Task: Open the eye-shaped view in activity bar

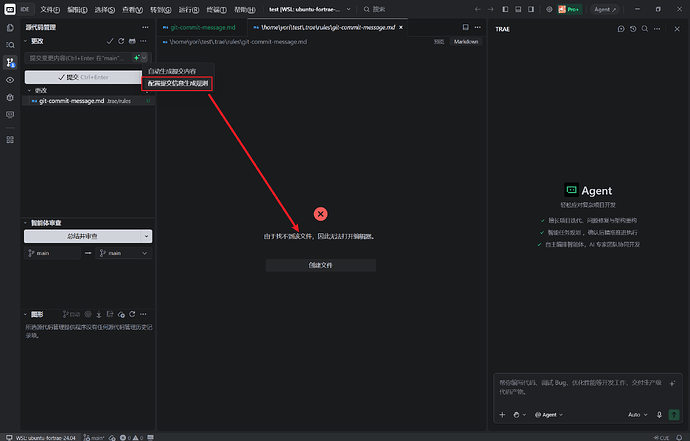Action: [x=10, y=80]
